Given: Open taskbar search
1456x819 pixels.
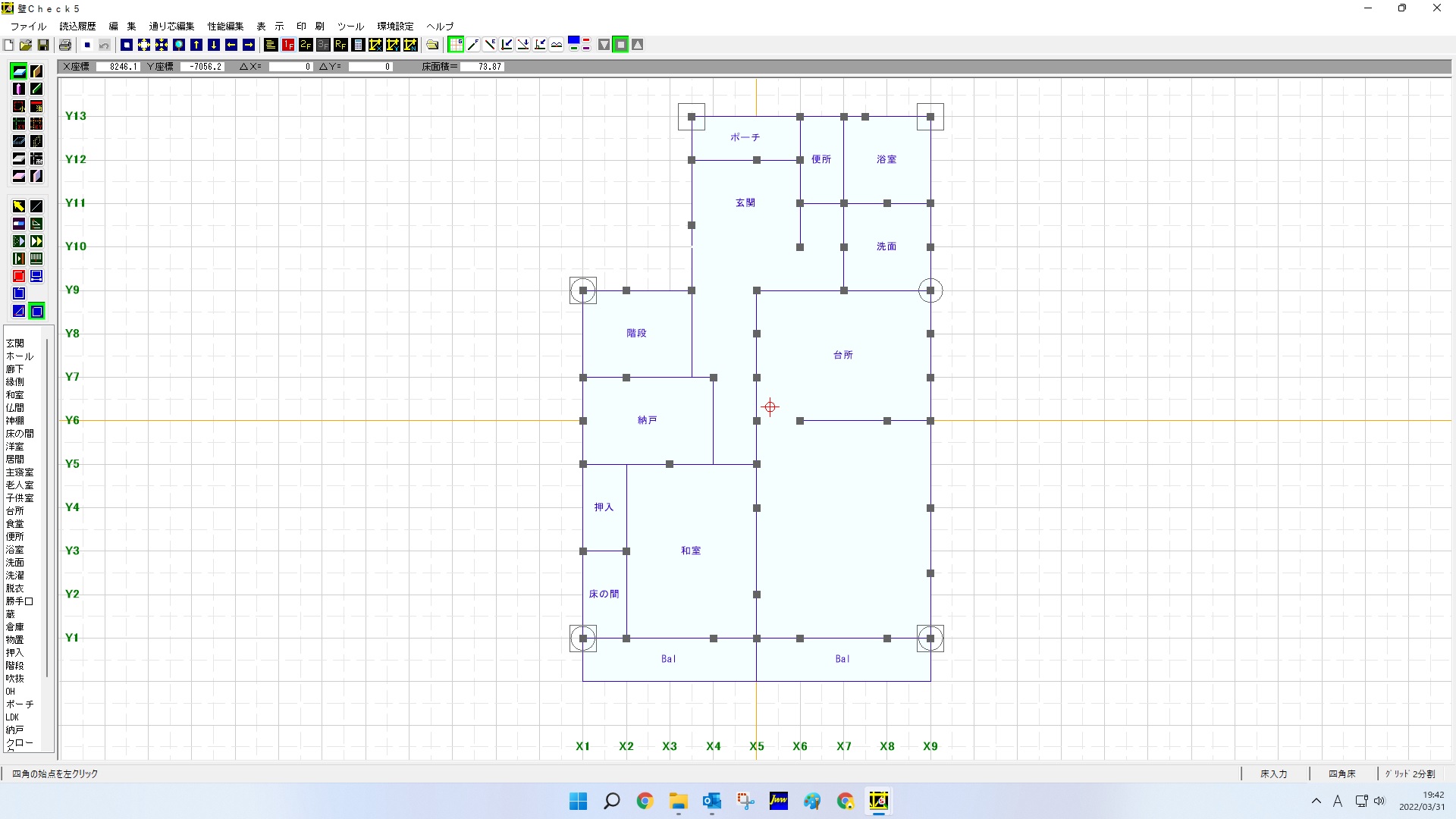Looking at the screenshot, I should tap(611, 801).
